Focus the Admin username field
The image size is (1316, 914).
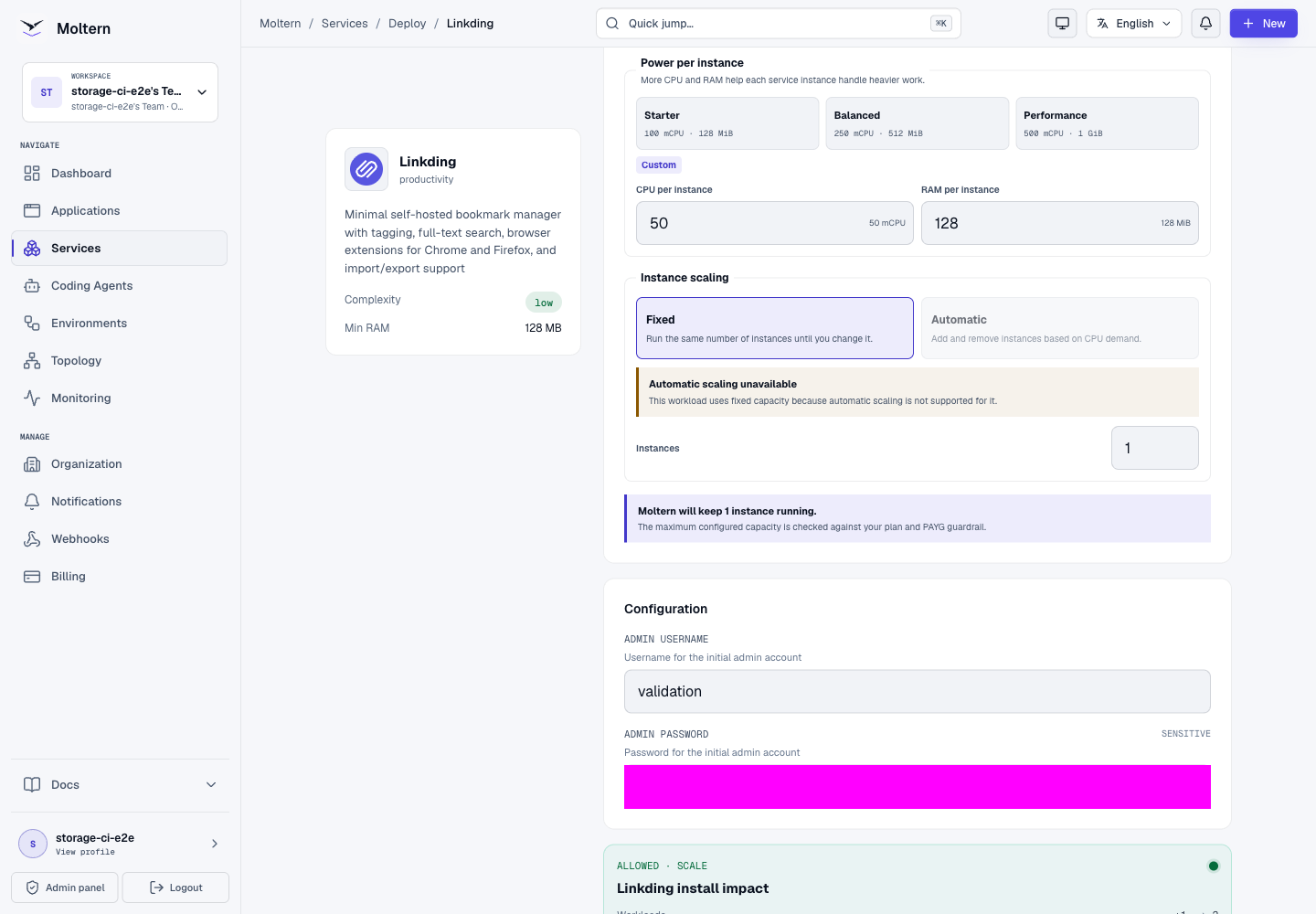(x=918, y=692)
